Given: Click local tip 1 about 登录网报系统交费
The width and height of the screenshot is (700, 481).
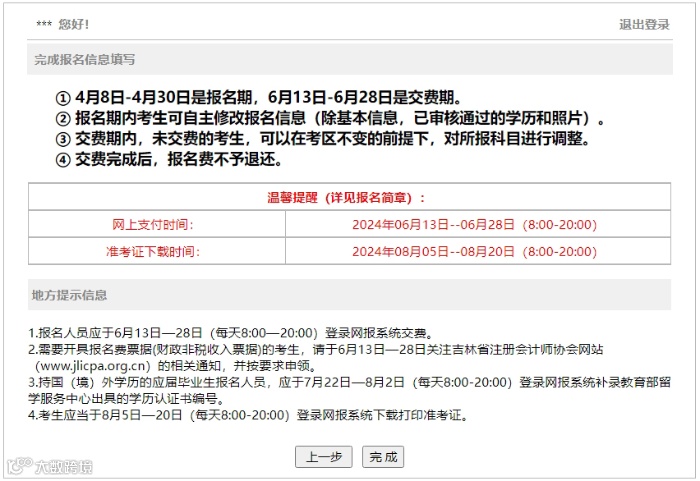Looking at the screenshot, I should coord(230,333).
